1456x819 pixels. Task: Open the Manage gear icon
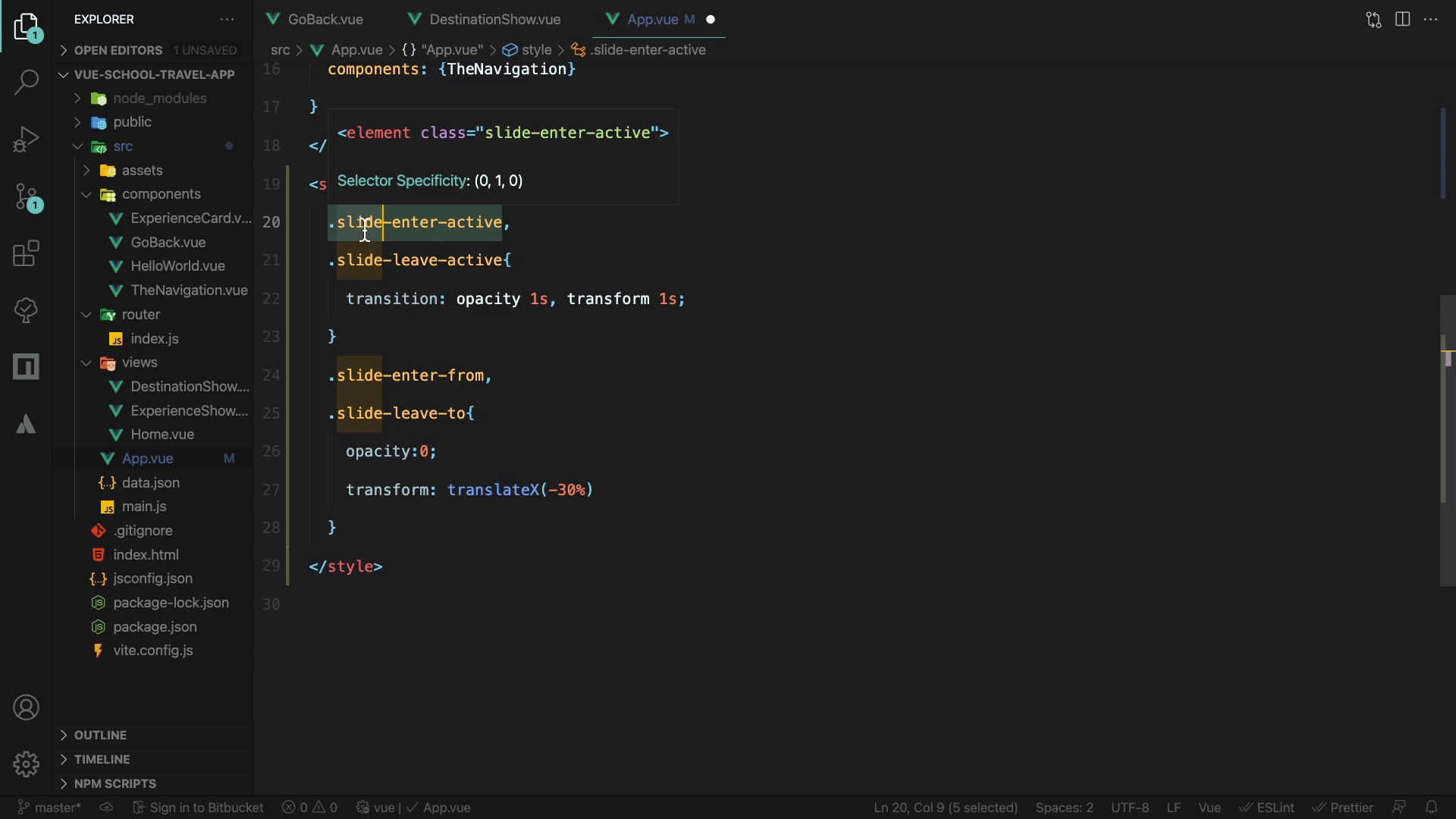click(27, 764)
